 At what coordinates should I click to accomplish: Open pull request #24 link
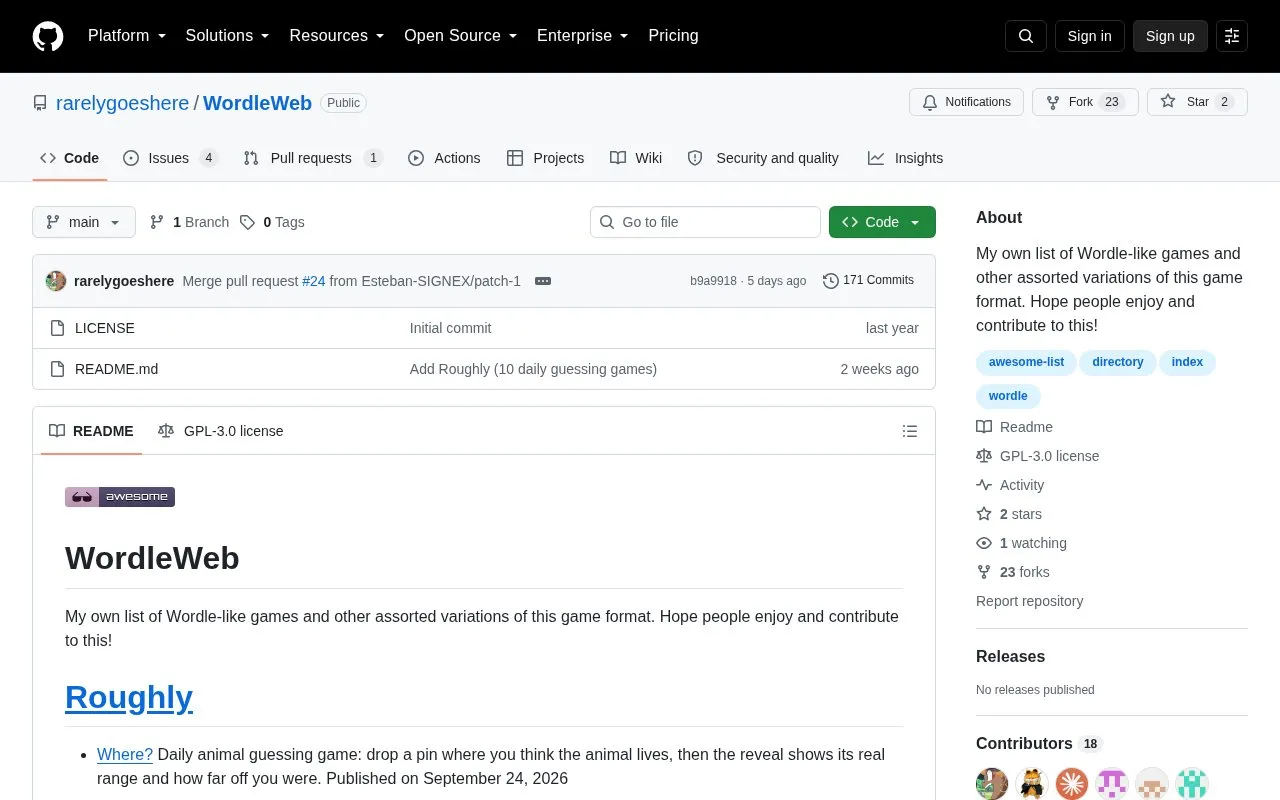tap(314, 281)
